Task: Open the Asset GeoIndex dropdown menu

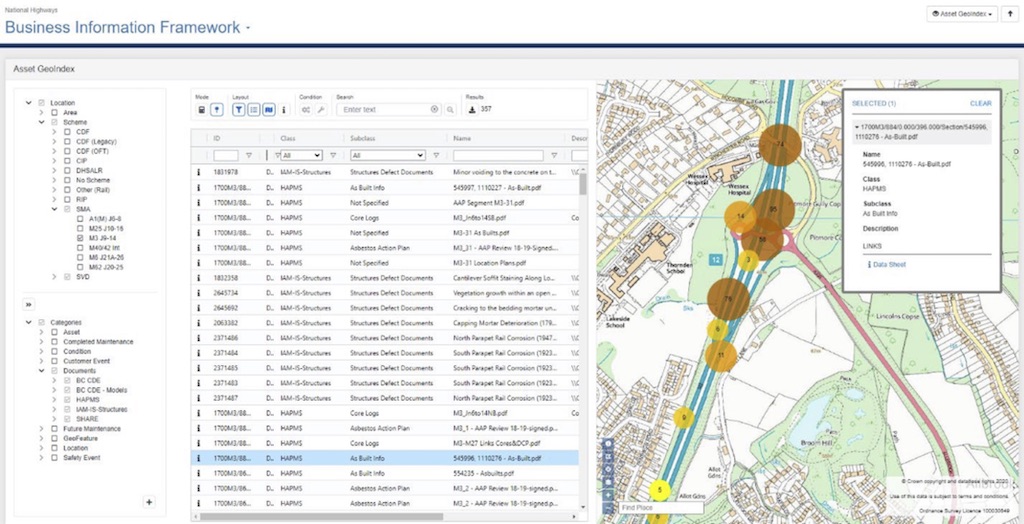Action: [962, 14]
